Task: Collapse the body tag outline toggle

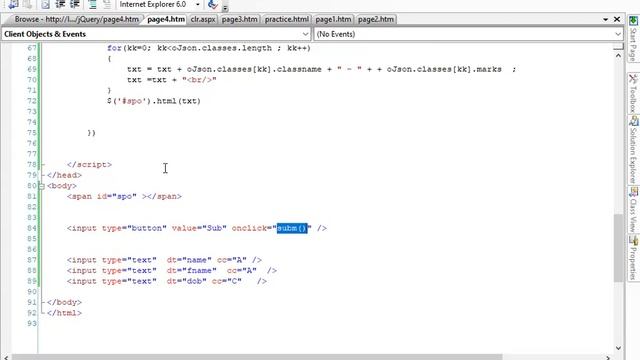Action: tap(42, 186)
